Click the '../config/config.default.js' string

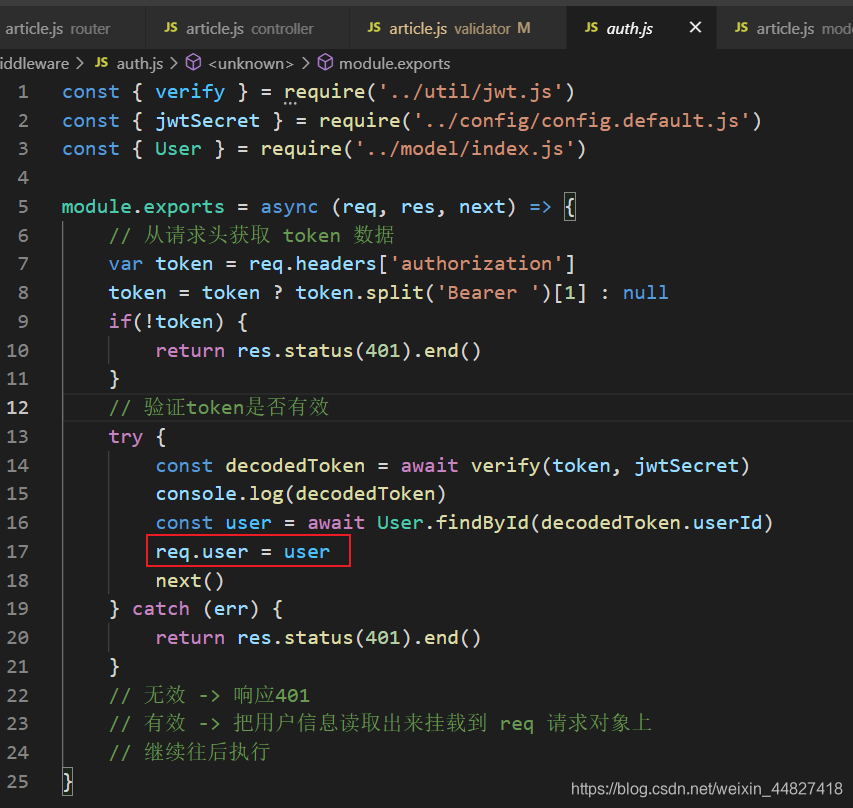582,120
